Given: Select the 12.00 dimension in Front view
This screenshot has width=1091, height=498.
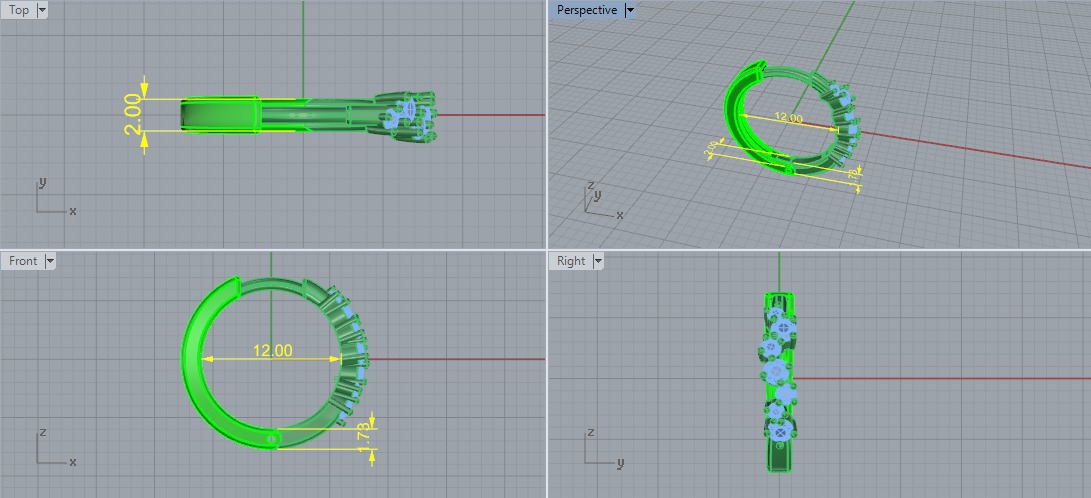Looking at the screenshot, I should [272, 351].
